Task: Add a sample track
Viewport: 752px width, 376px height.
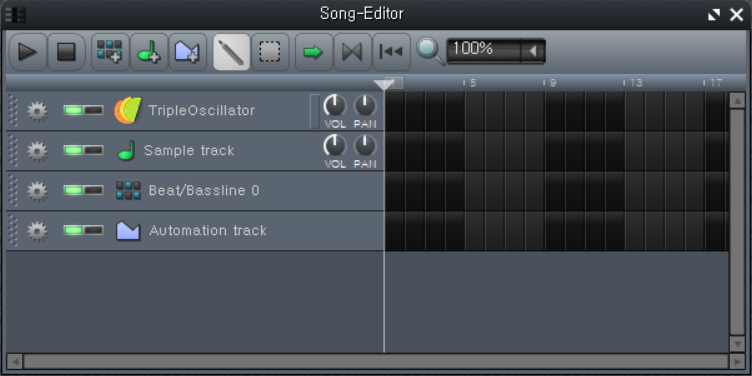Action: pyautogui.click(x=149, y=52)
